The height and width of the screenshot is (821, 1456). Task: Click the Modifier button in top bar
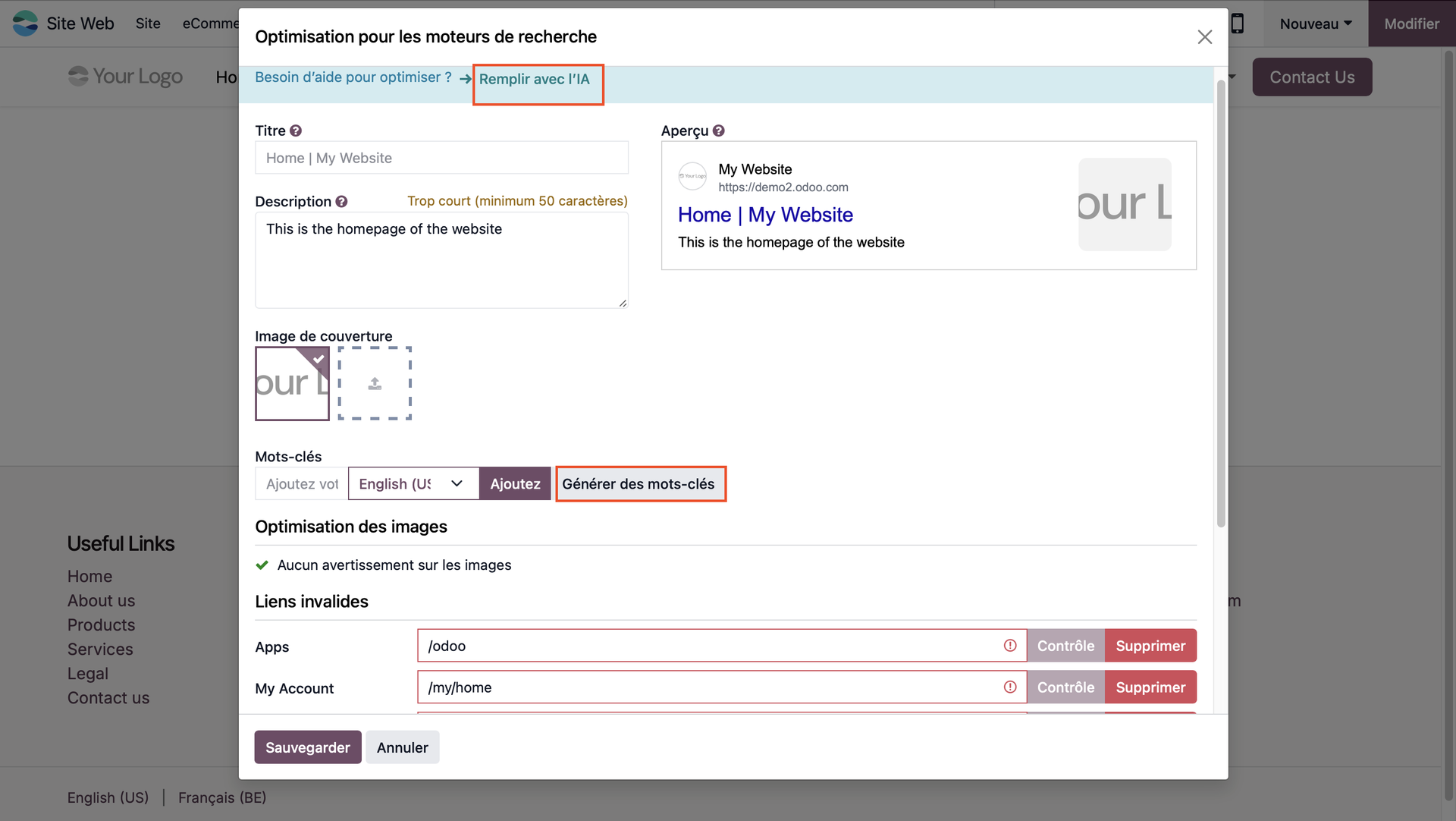1411,24
